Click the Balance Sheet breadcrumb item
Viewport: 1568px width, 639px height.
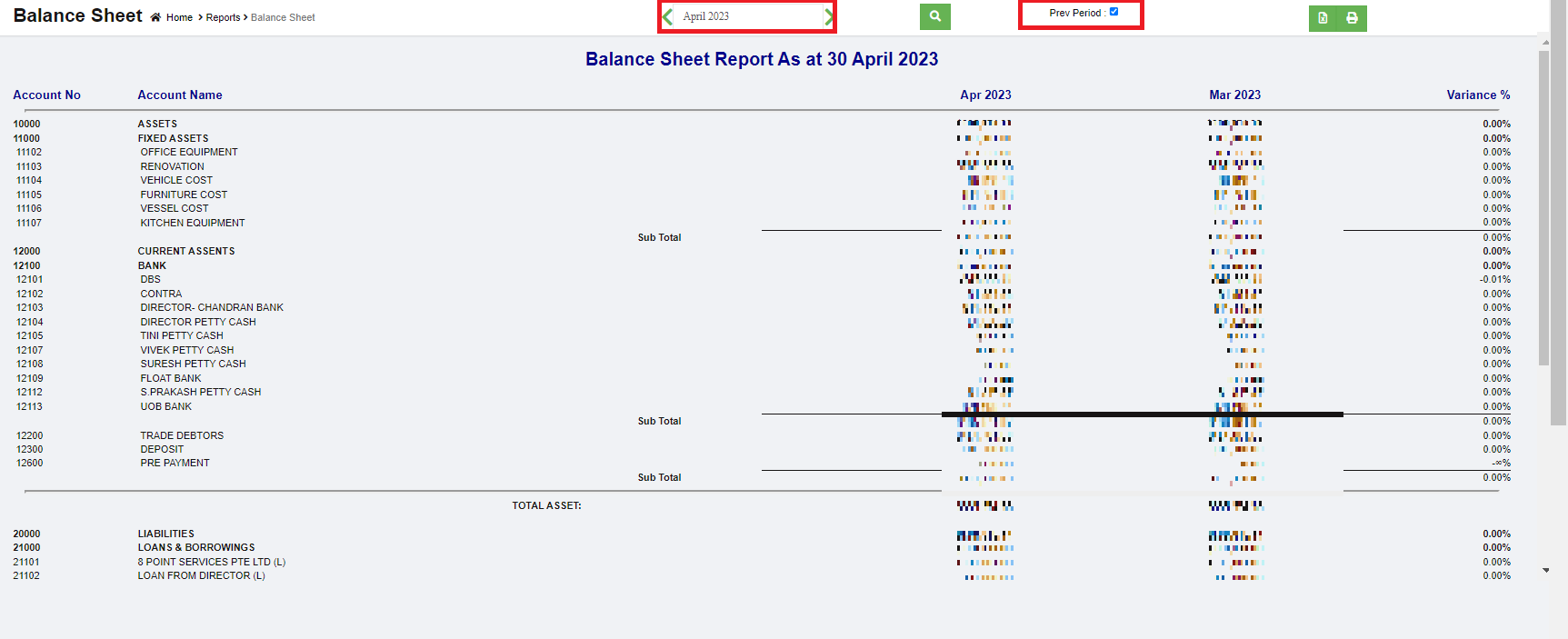pos(283,17)
